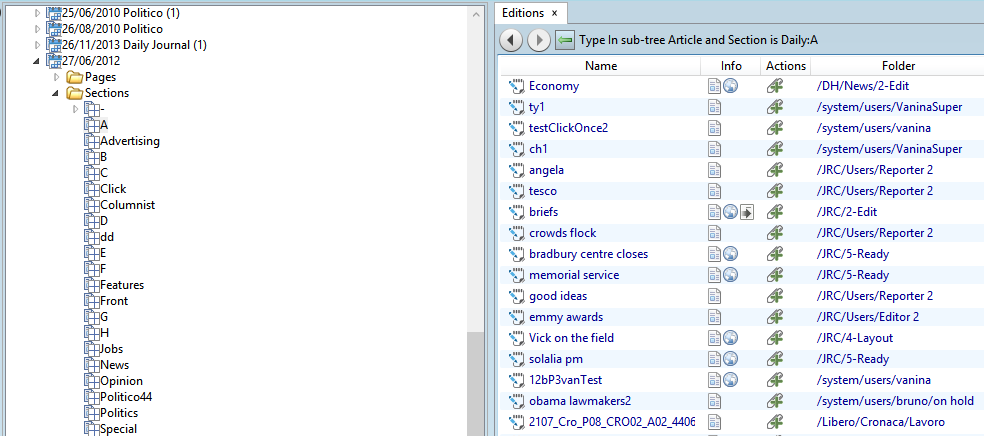Click the actions link icon for Economy
This screenshot has height=436, width=984.
776,87
